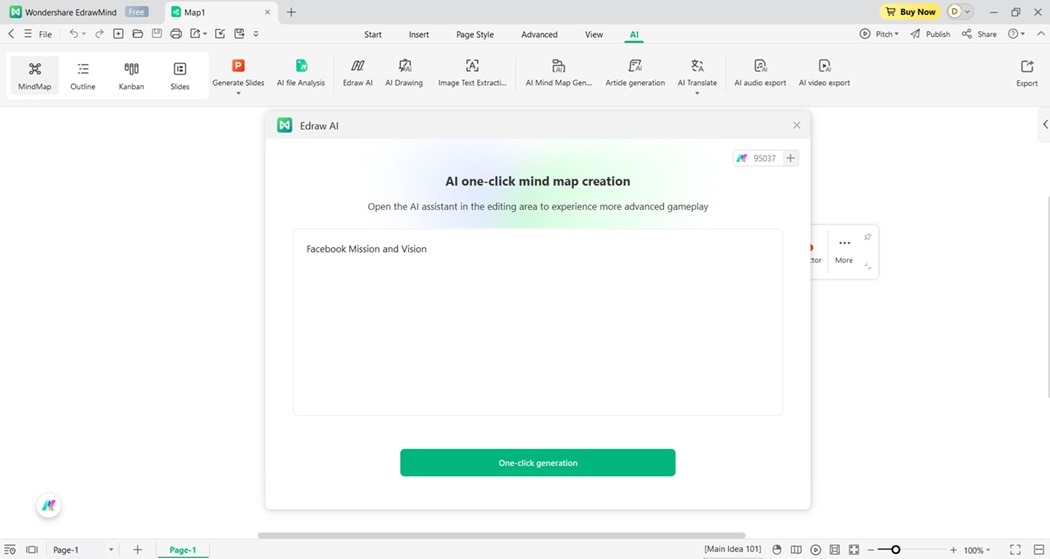Save the document with disk icon
This screenshot has height=559, width=1050.
tap(157, 33)
